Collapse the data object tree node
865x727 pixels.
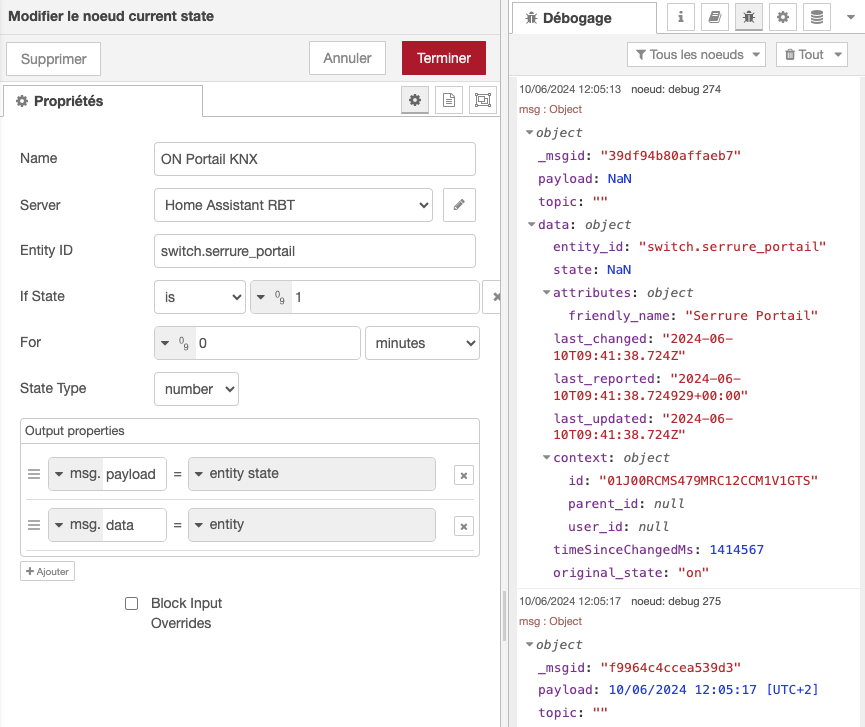coord(532,224)
